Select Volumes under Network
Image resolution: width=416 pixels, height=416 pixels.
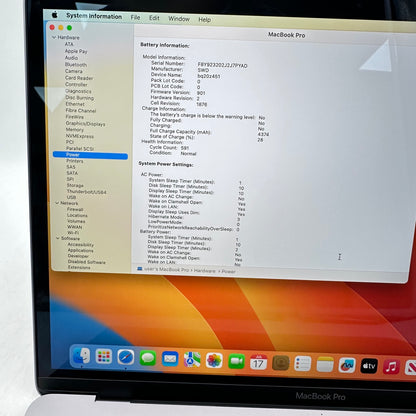[x=76, y=221]
